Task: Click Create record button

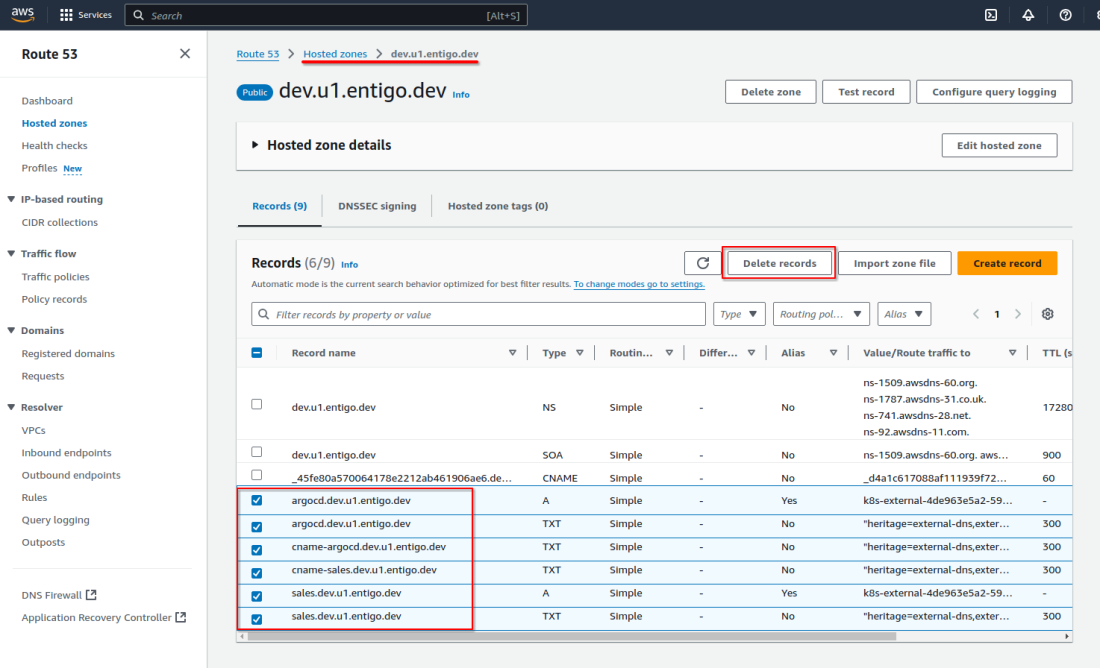Action: [x=1007, y=263]
